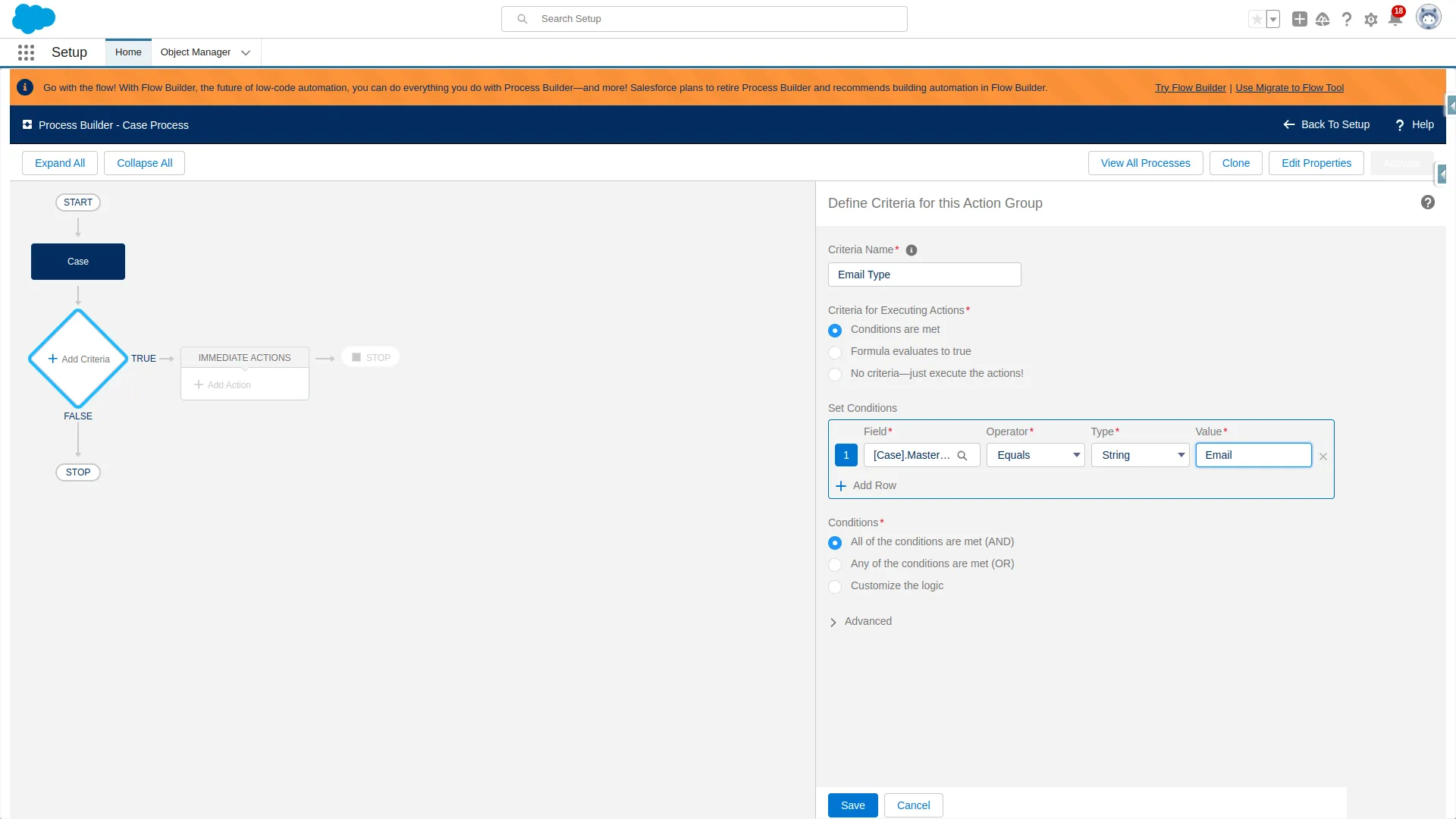Click the criteria row delete X icon
Screen dimensions: 1456x819
pyautogui.click(x=1323, y=456)
